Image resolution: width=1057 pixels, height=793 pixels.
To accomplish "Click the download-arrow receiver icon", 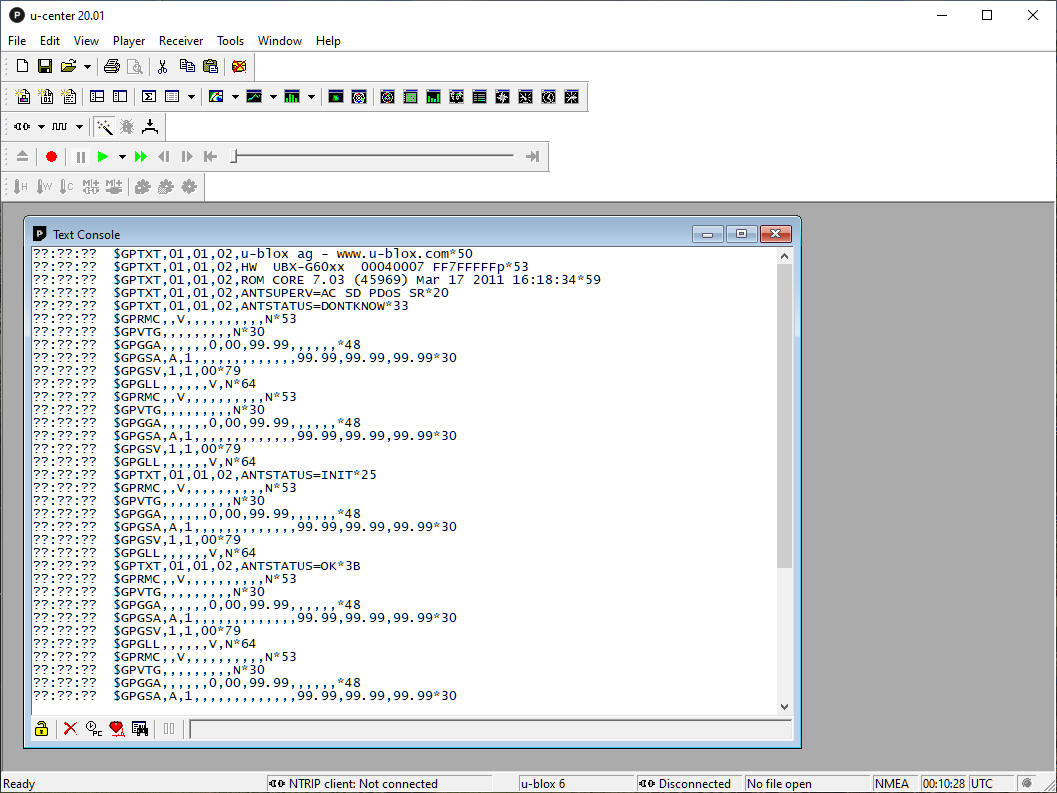I will tap(150, 126).
